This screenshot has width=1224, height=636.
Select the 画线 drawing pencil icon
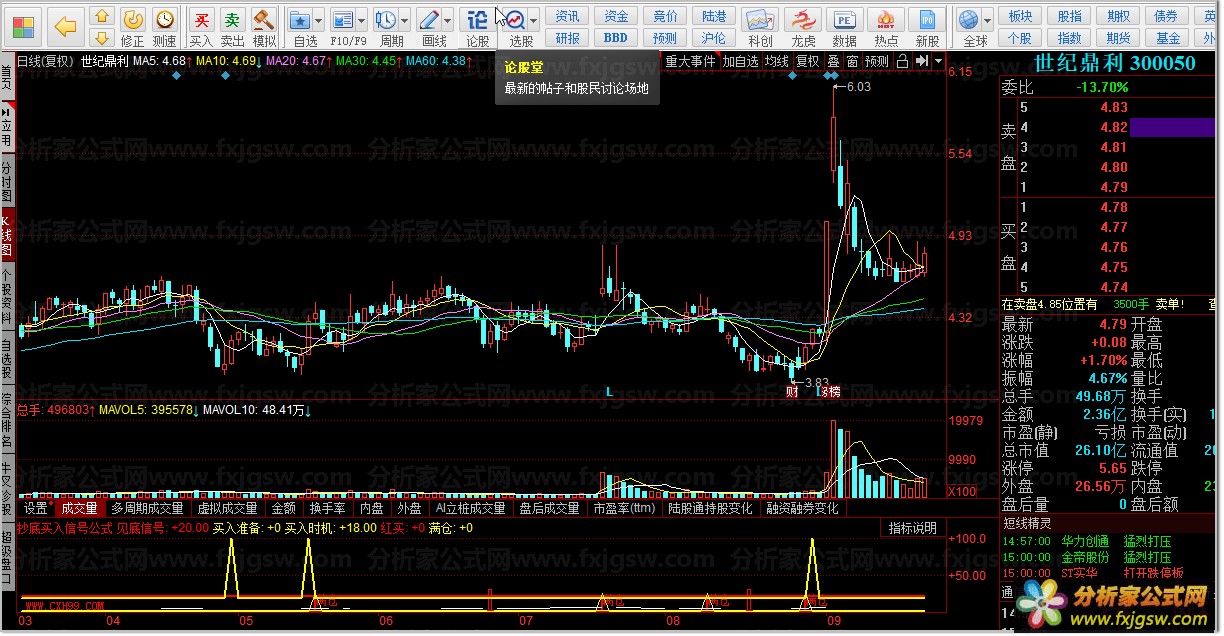click(x=429, y=19)
